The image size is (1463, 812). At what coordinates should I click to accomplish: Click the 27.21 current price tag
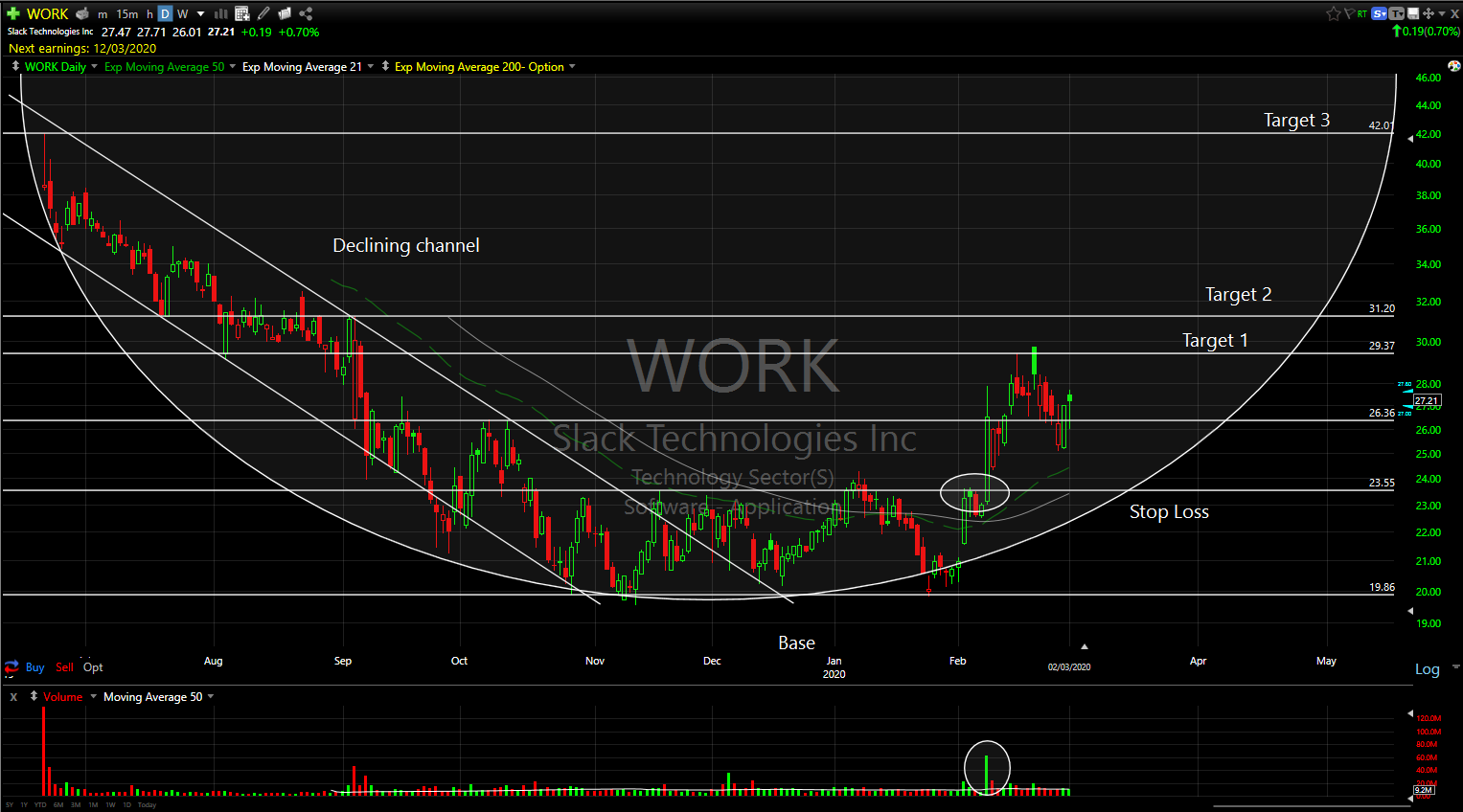[x=1427, y=400]
